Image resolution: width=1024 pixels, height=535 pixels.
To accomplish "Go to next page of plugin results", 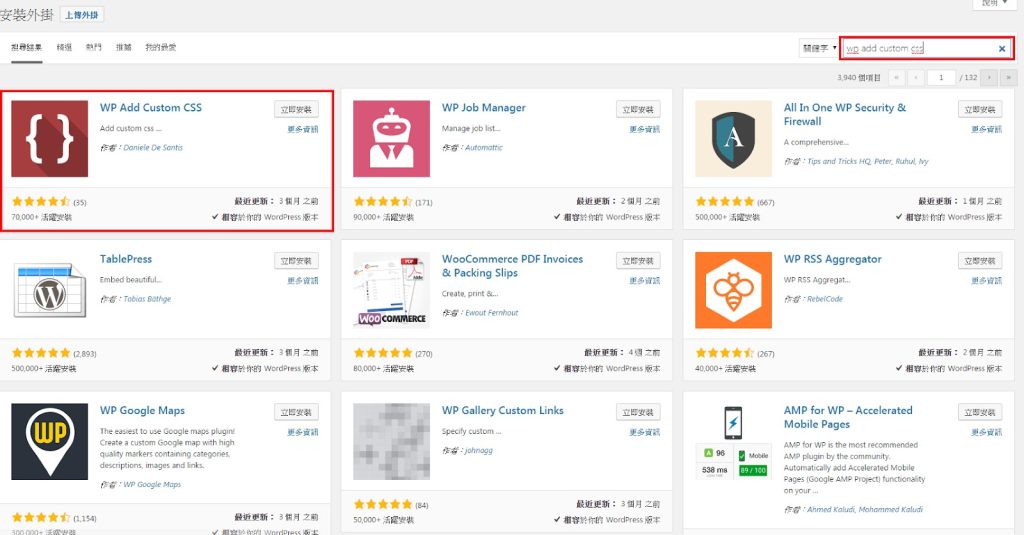I will 989,78.
